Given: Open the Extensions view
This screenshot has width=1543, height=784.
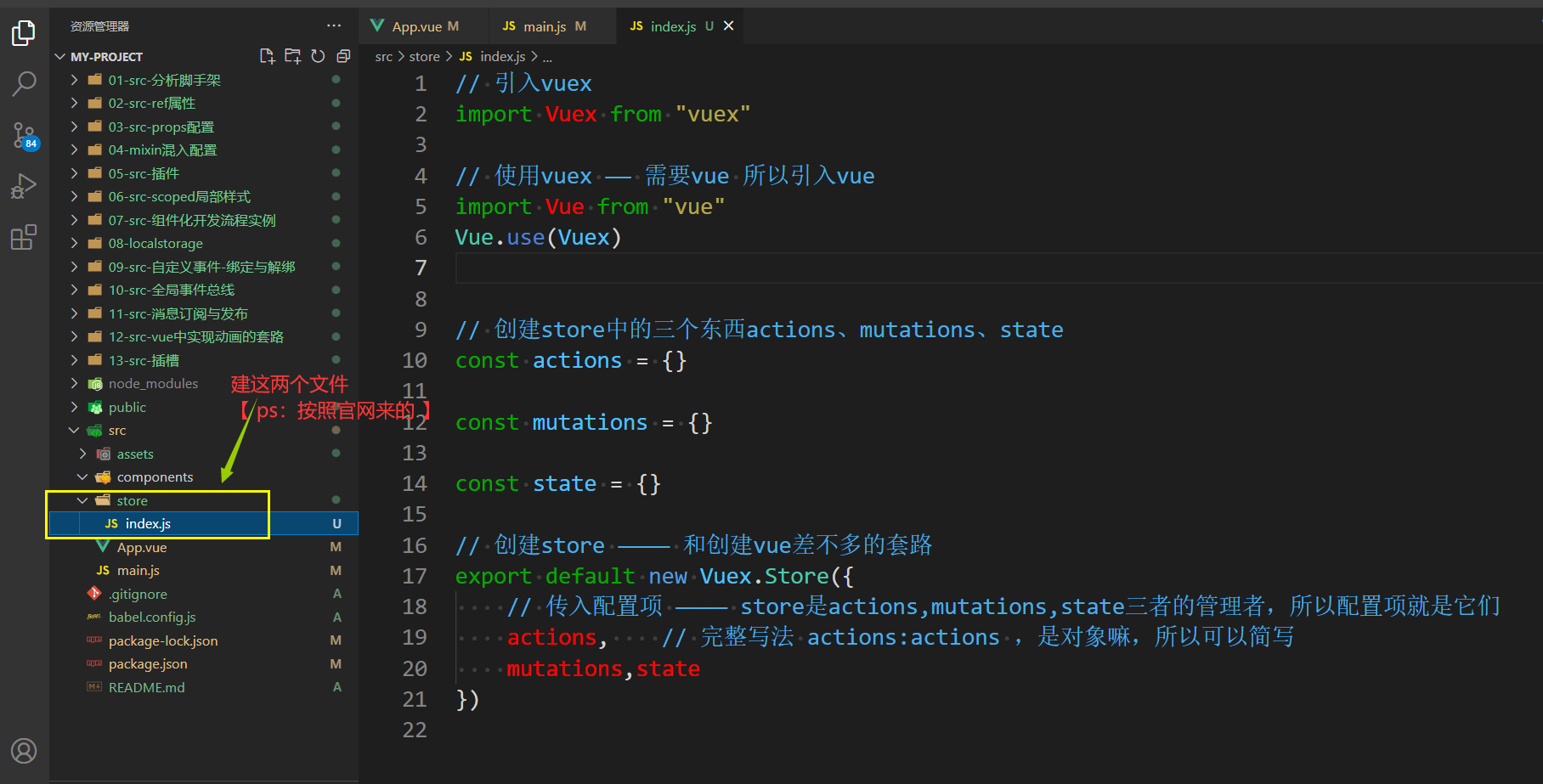Looking at the screenshot, I should (x=24, y=237).
